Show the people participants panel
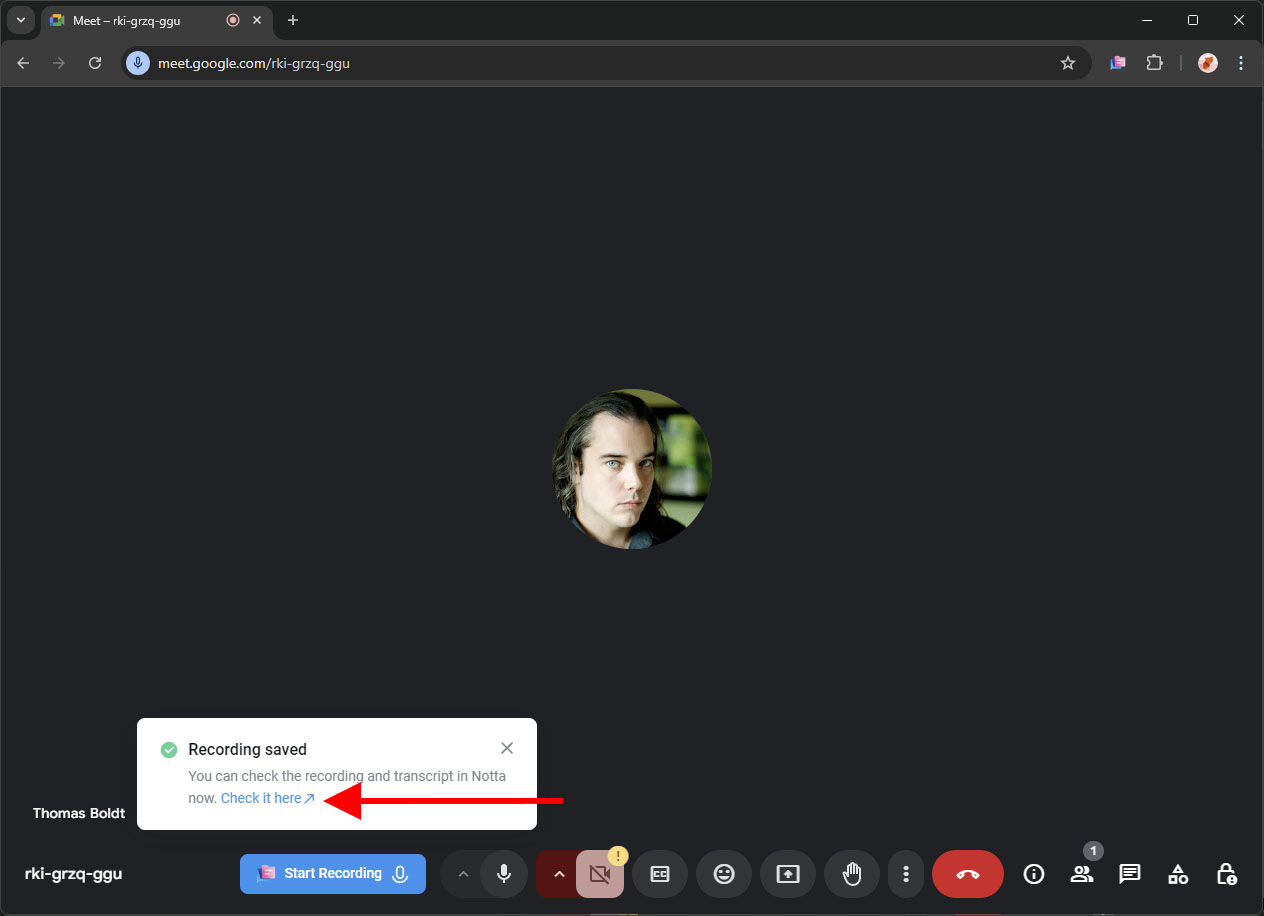1264x916 pixels. (x=1082, y=874)
